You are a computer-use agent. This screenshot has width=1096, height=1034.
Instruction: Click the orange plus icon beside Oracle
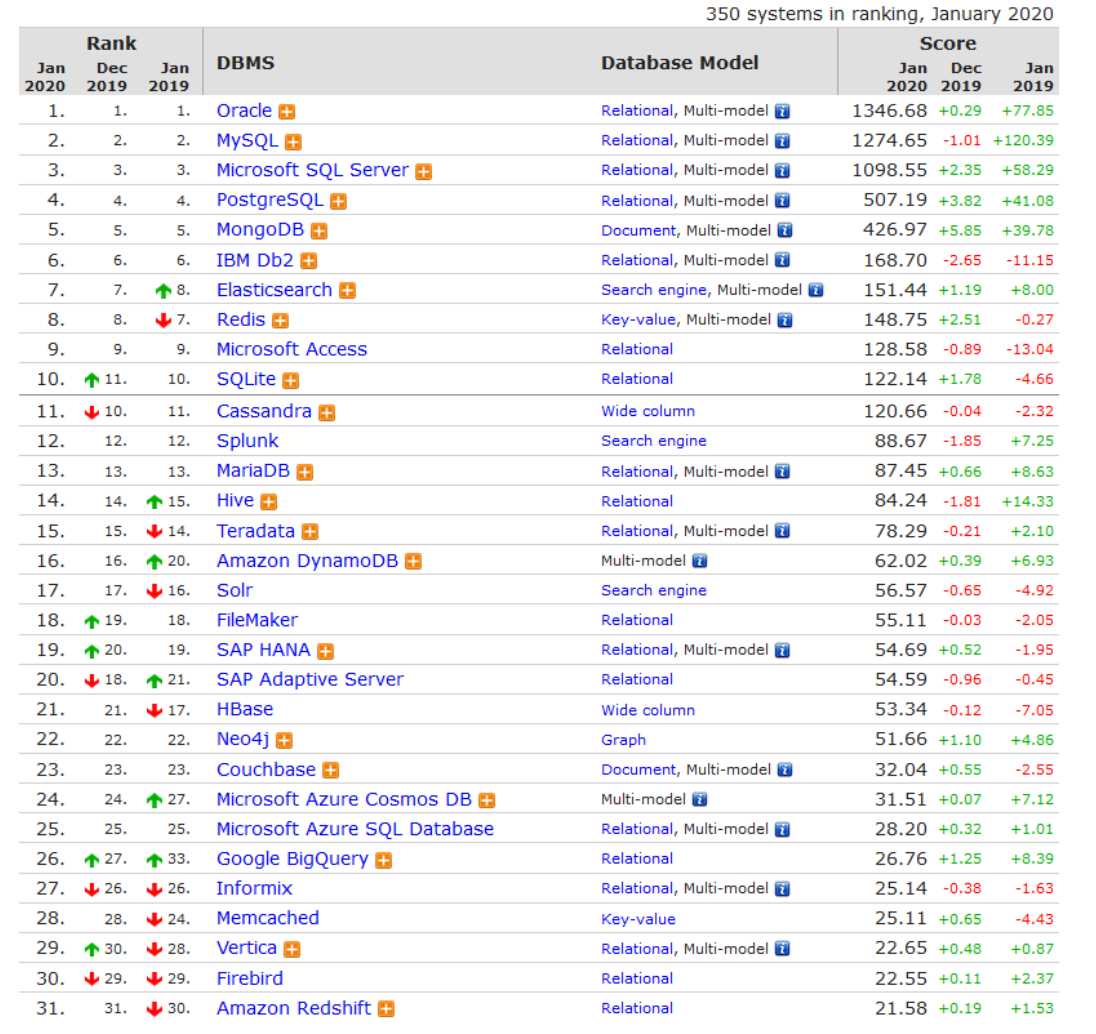287,112
